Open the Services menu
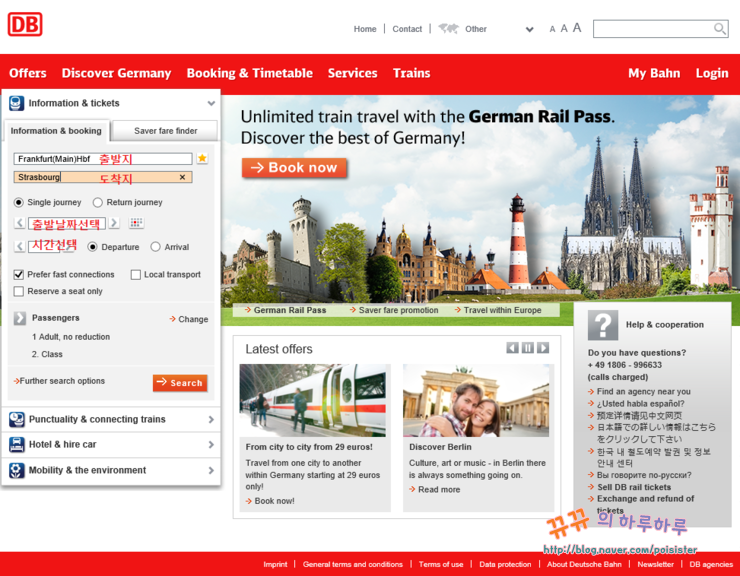 coord(353,73)
